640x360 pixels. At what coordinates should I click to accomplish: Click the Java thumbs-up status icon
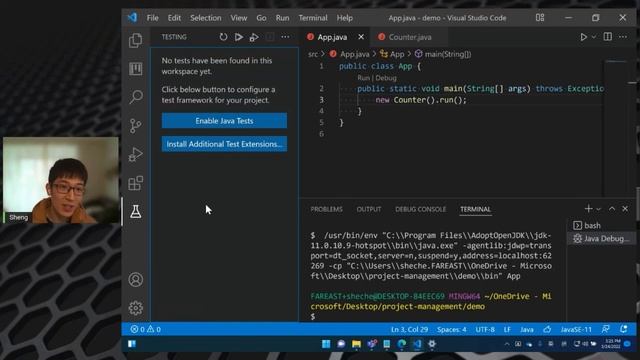pos(547,329)
